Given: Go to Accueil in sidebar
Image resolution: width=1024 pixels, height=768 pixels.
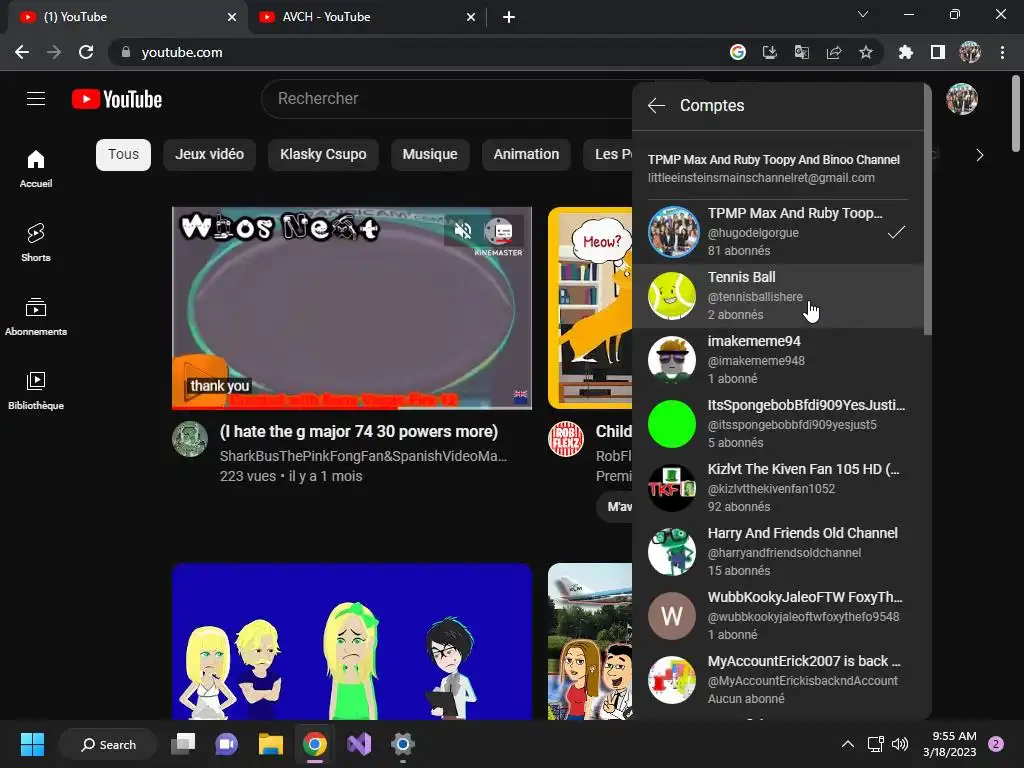Looking at the screenshot, I should (x=36, y=168).
